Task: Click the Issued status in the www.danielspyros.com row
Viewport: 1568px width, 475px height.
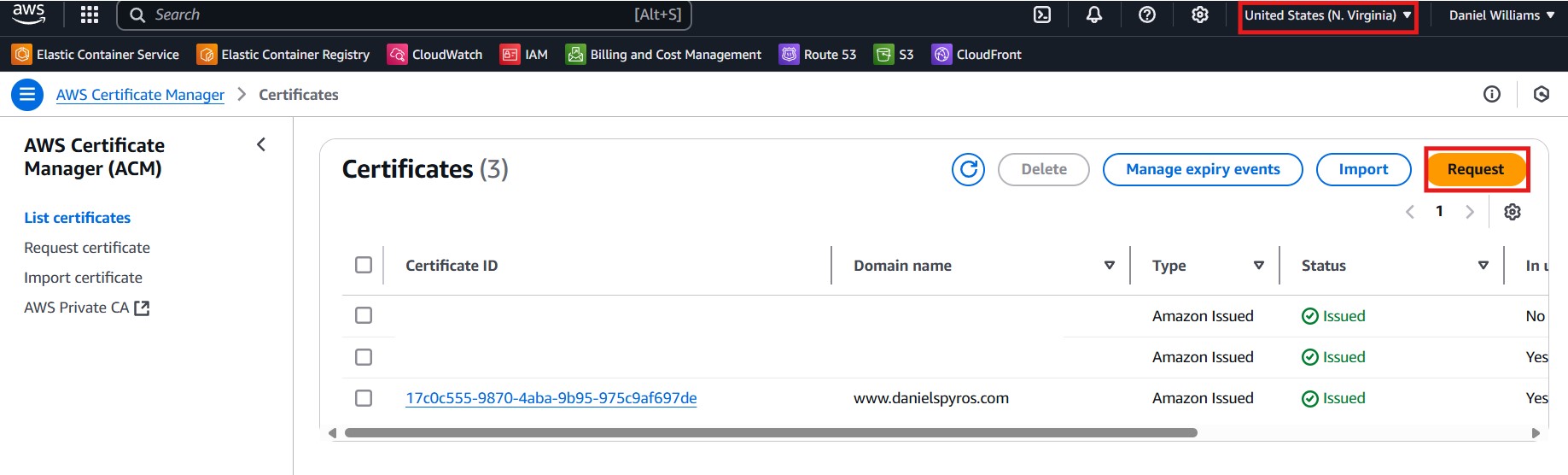Action: pyautogui.click(x=1333, y=398)
